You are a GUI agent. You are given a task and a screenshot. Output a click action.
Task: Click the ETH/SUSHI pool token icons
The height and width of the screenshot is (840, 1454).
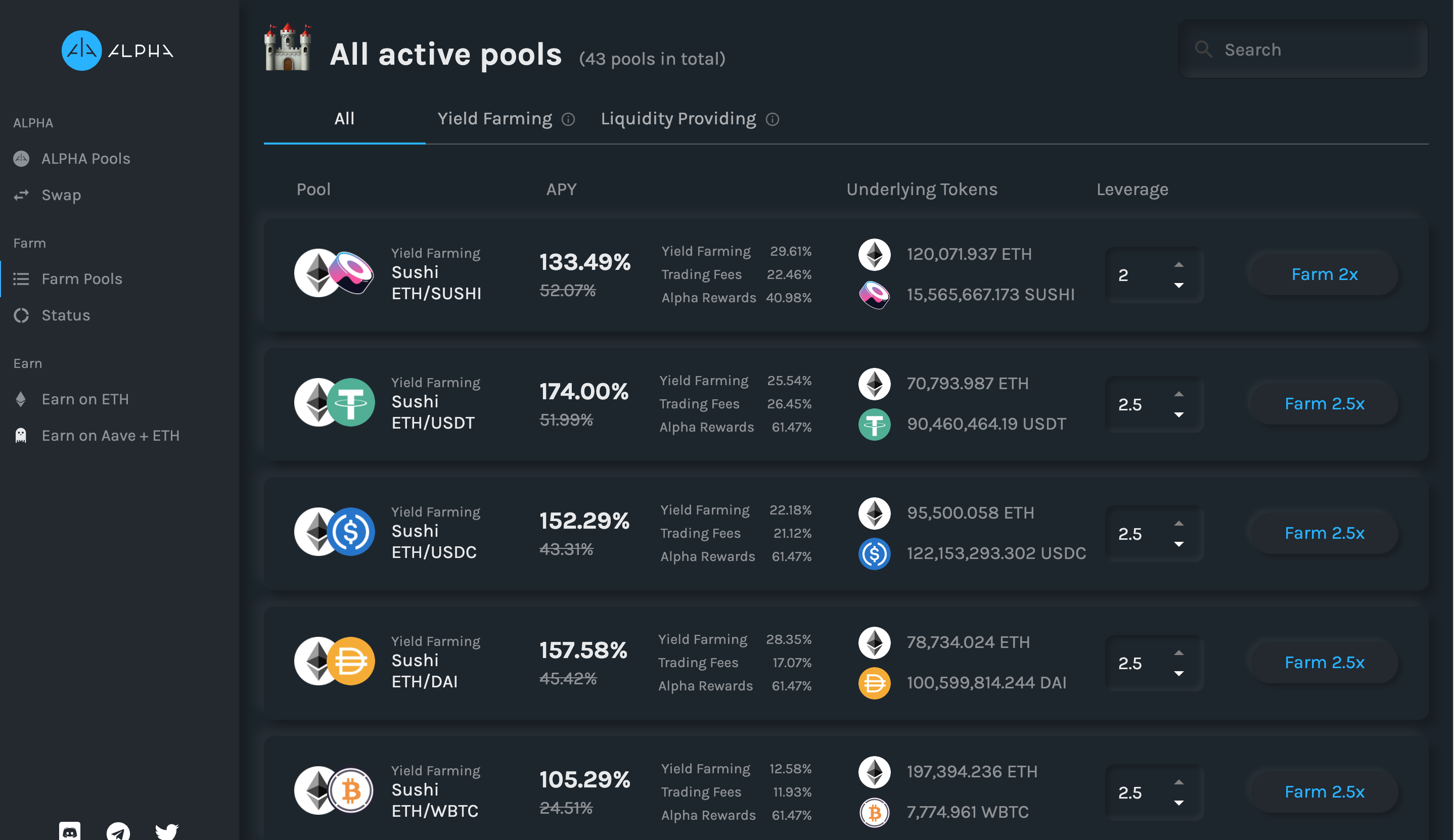click(334, 273)
